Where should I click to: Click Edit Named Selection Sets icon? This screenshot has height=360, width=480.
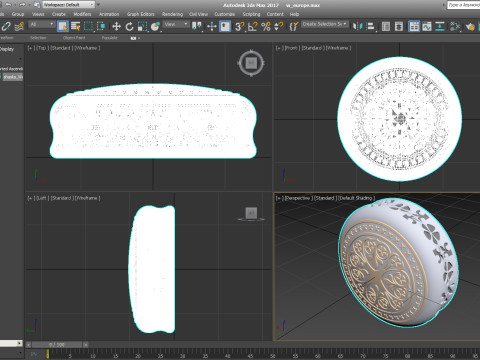tap(293, 26)
